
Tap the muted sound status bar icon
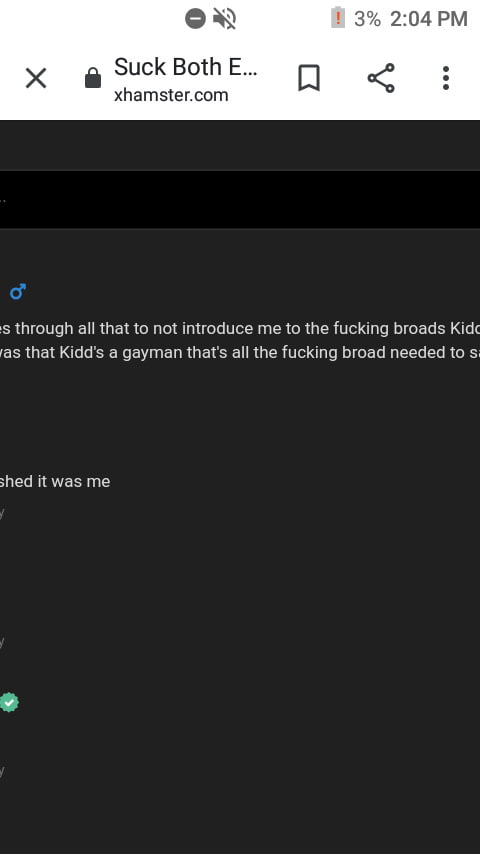(224, 19)
